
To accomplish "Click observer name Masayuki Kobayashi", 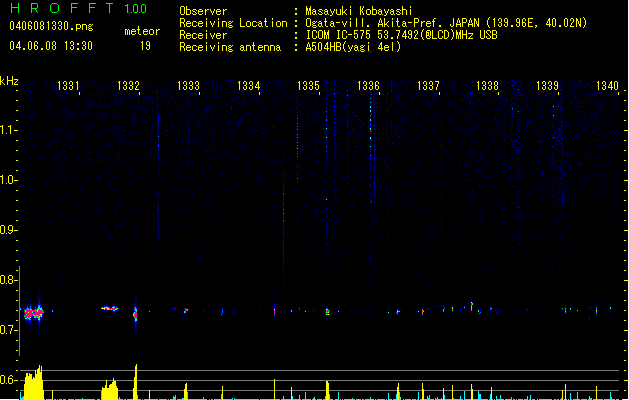I will (x=359, y=11).
